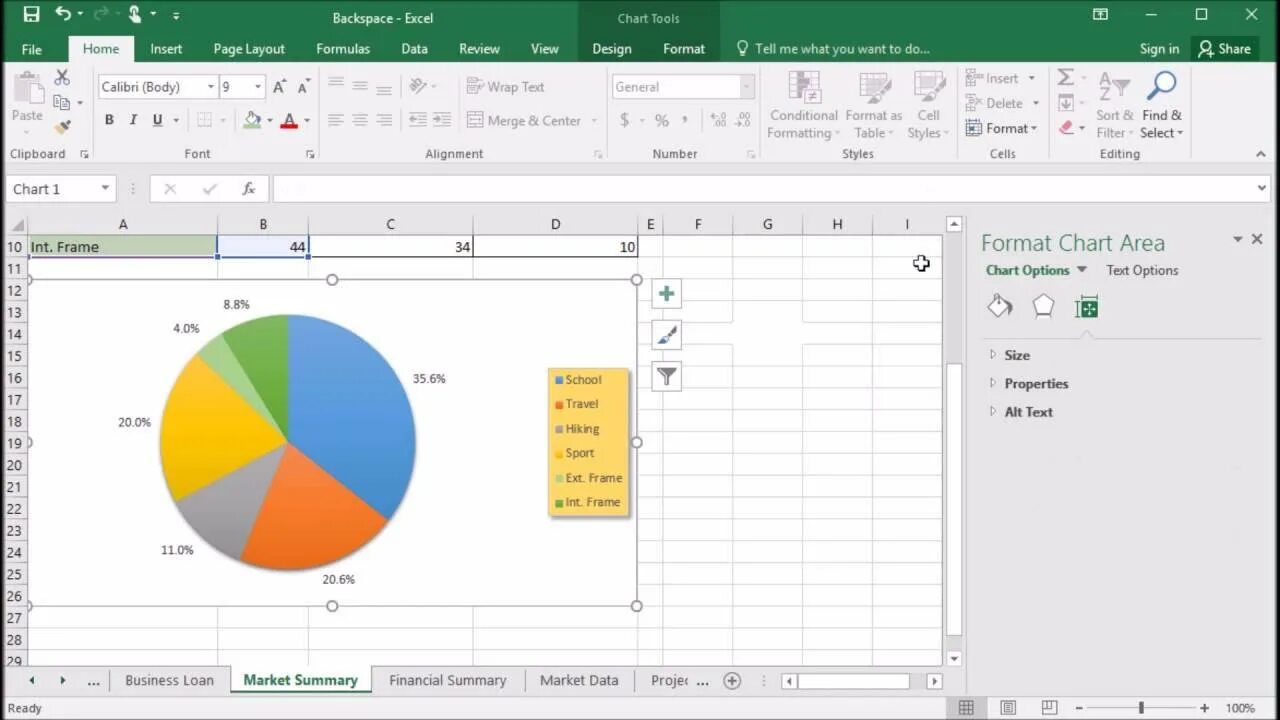Open the Number Format General dropdown
Viewport: 1280px width, 720px height.
[746, 87]
